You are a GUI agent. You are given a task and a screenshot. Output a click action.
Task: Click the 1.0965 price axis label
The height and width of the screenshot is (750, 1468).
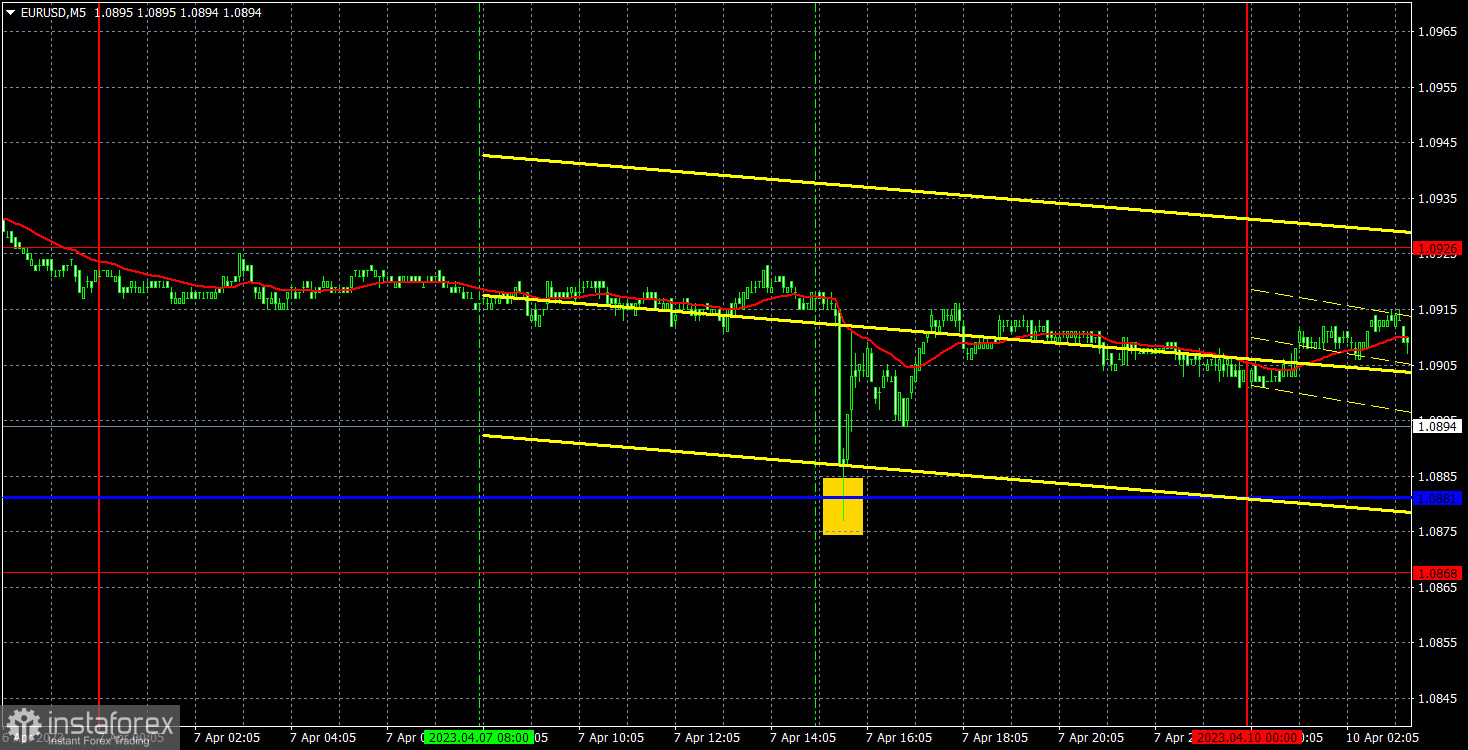pyautogui.click(x=1438, y=32)
